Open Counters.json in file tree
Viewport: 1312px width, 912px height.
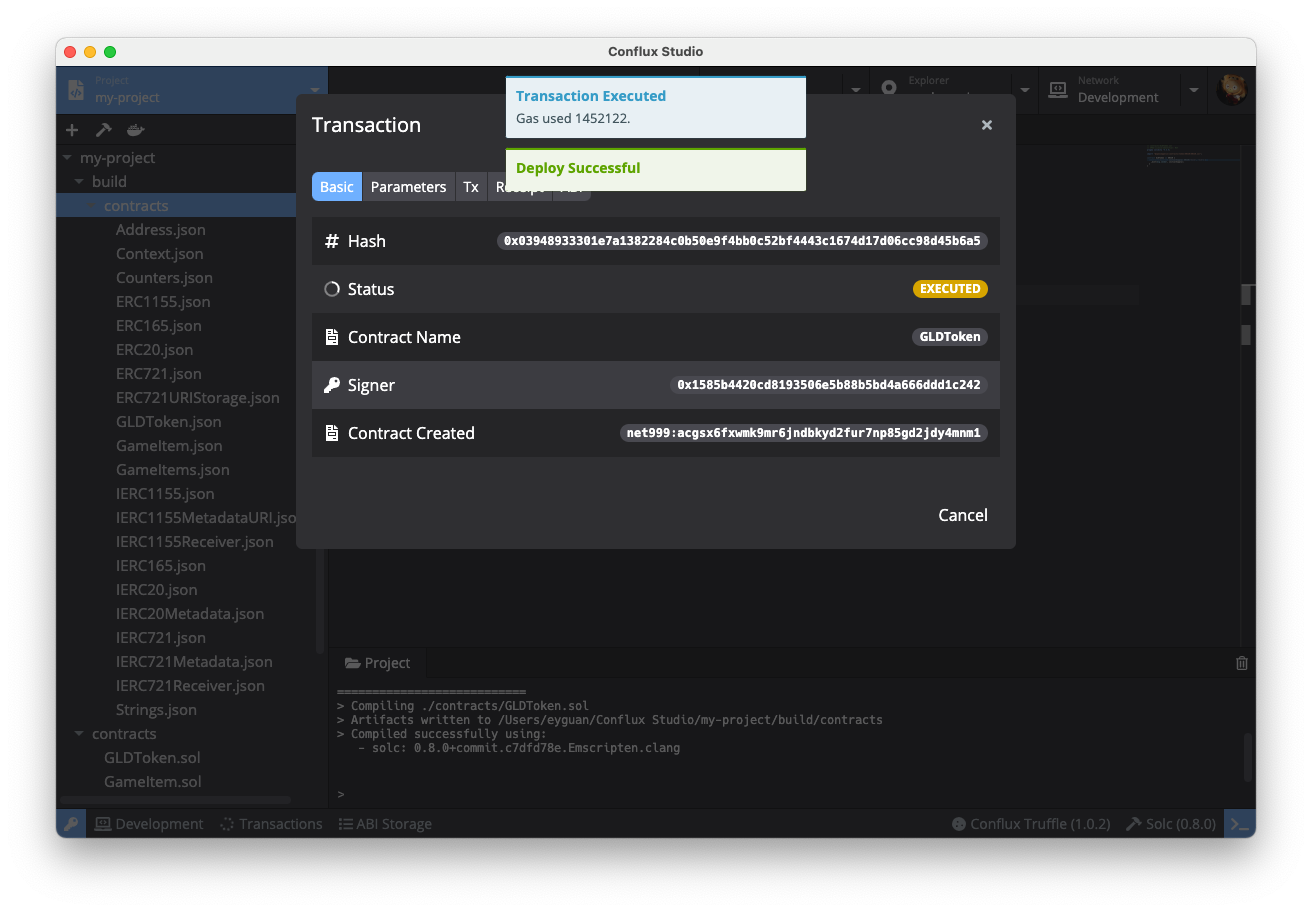click(x=164, y=278)
